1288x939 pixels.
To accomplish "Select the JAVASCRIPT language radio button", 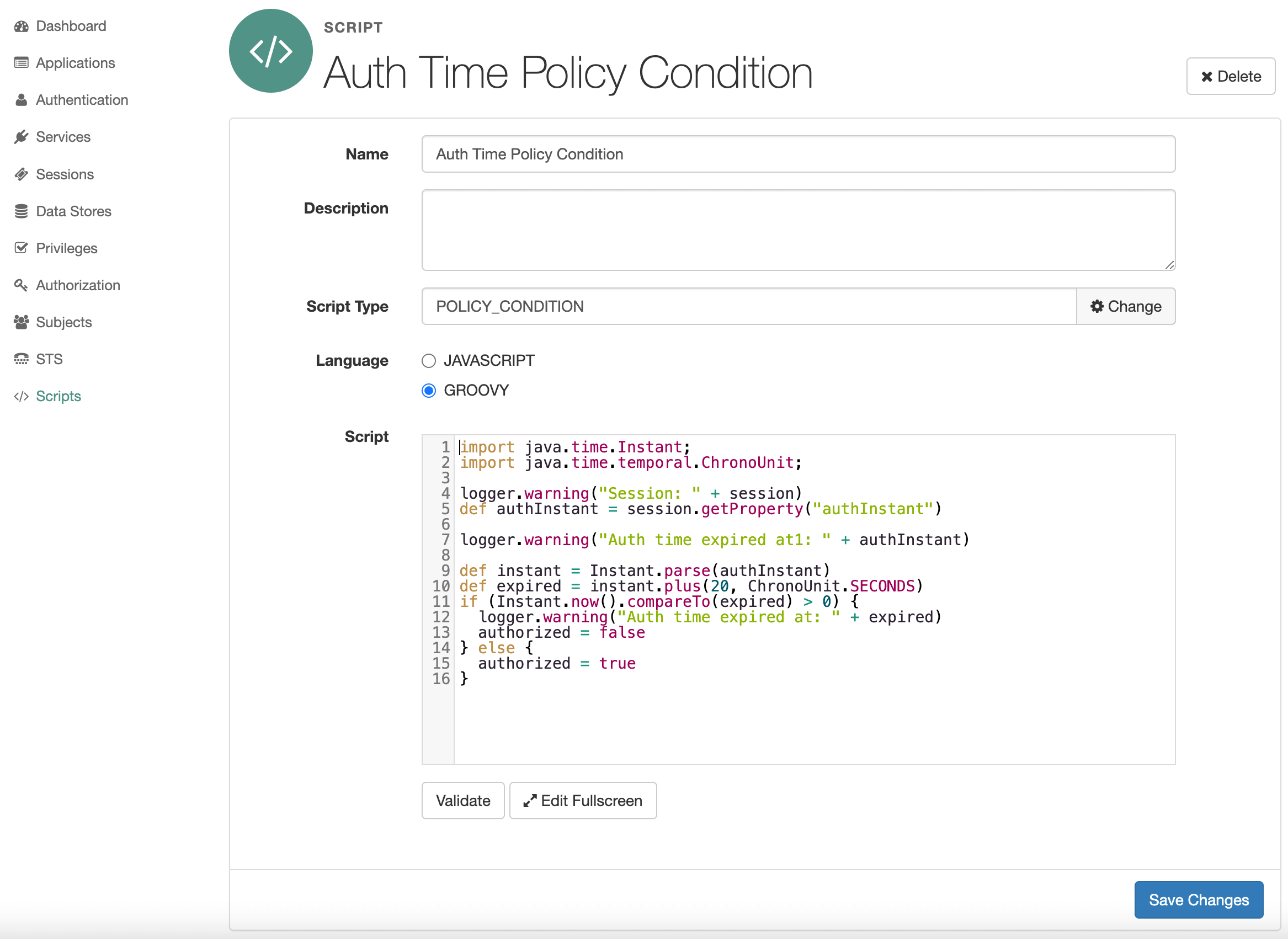I will coord(429,361).
